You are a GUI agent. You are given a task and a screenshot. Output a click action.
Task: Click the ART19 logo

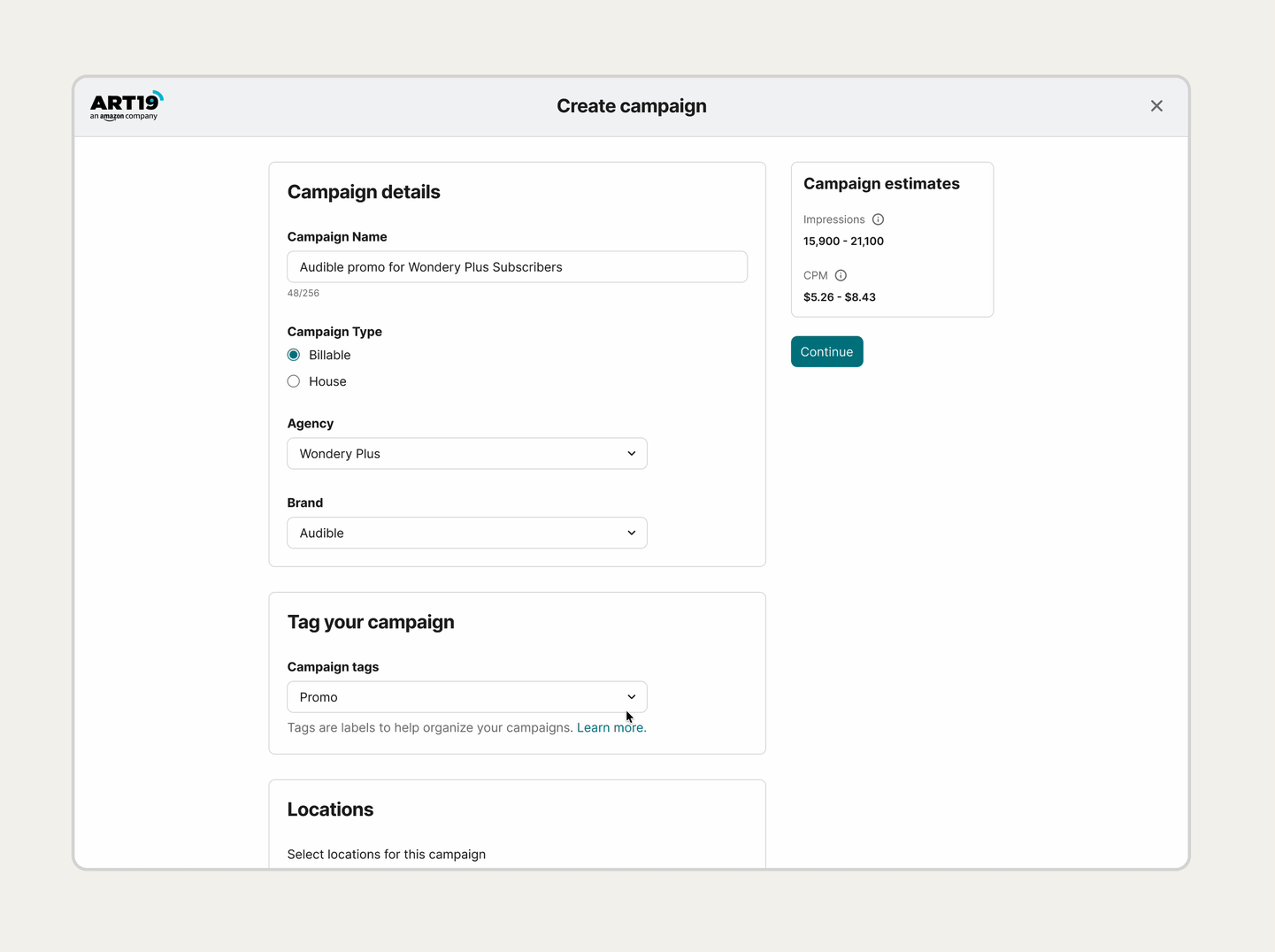(127, 105)
